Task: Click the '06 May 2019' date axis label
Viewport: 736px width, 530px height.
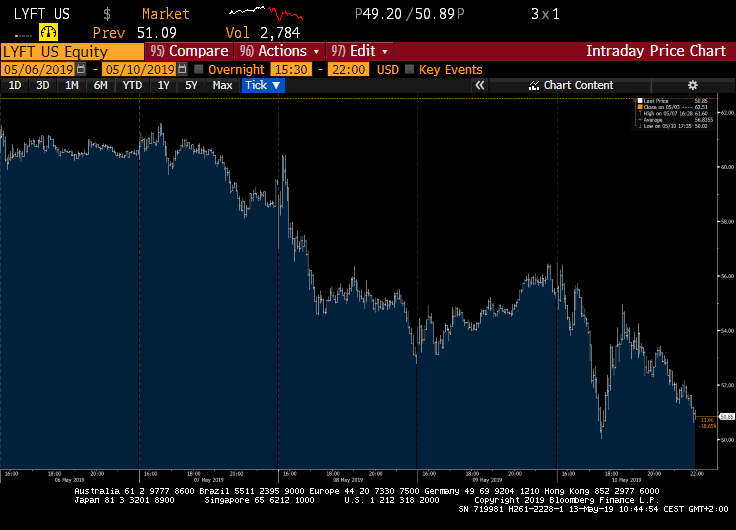Action: [69, 480]
